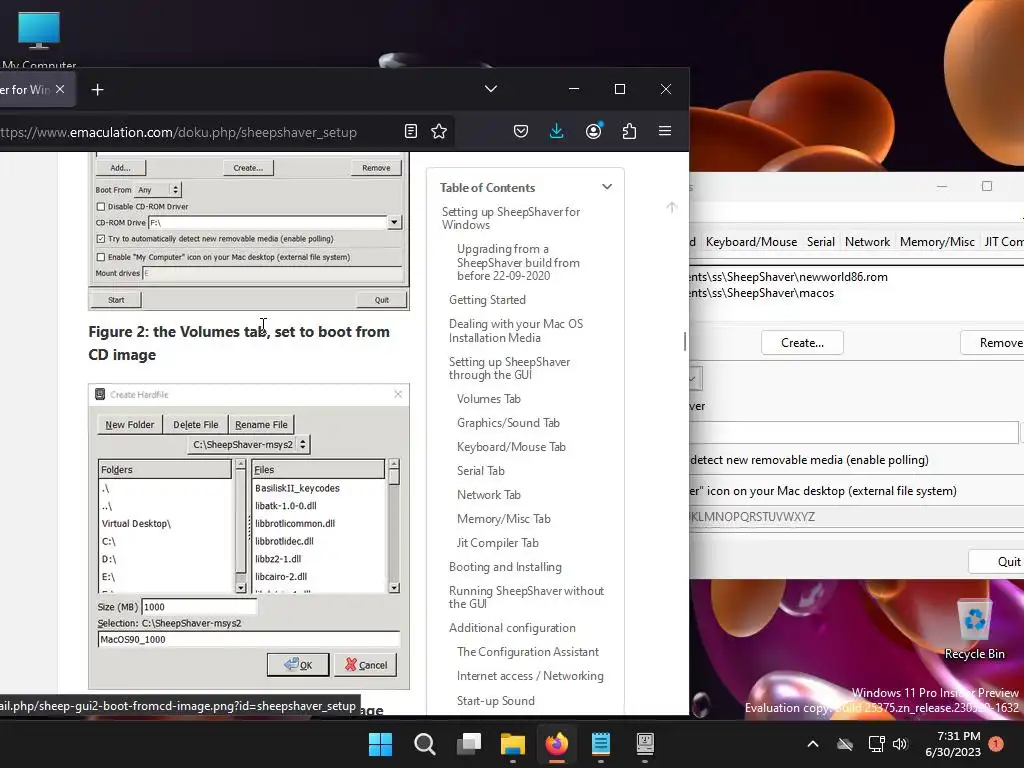1024x768 pixels.
Task: Open Task View on taskbar
Action: coord(469,744)
